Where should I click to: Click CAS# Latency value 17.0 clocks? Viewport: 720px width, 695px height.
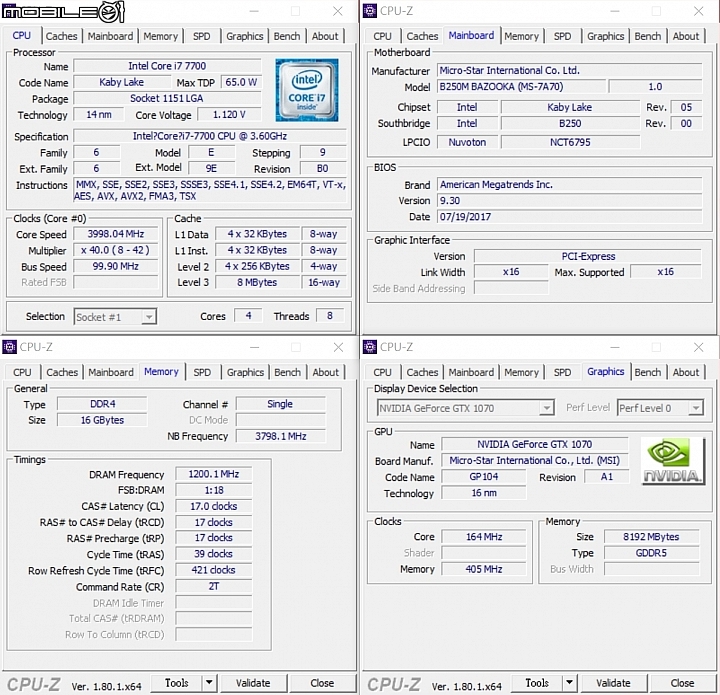(x=214, y=506)
